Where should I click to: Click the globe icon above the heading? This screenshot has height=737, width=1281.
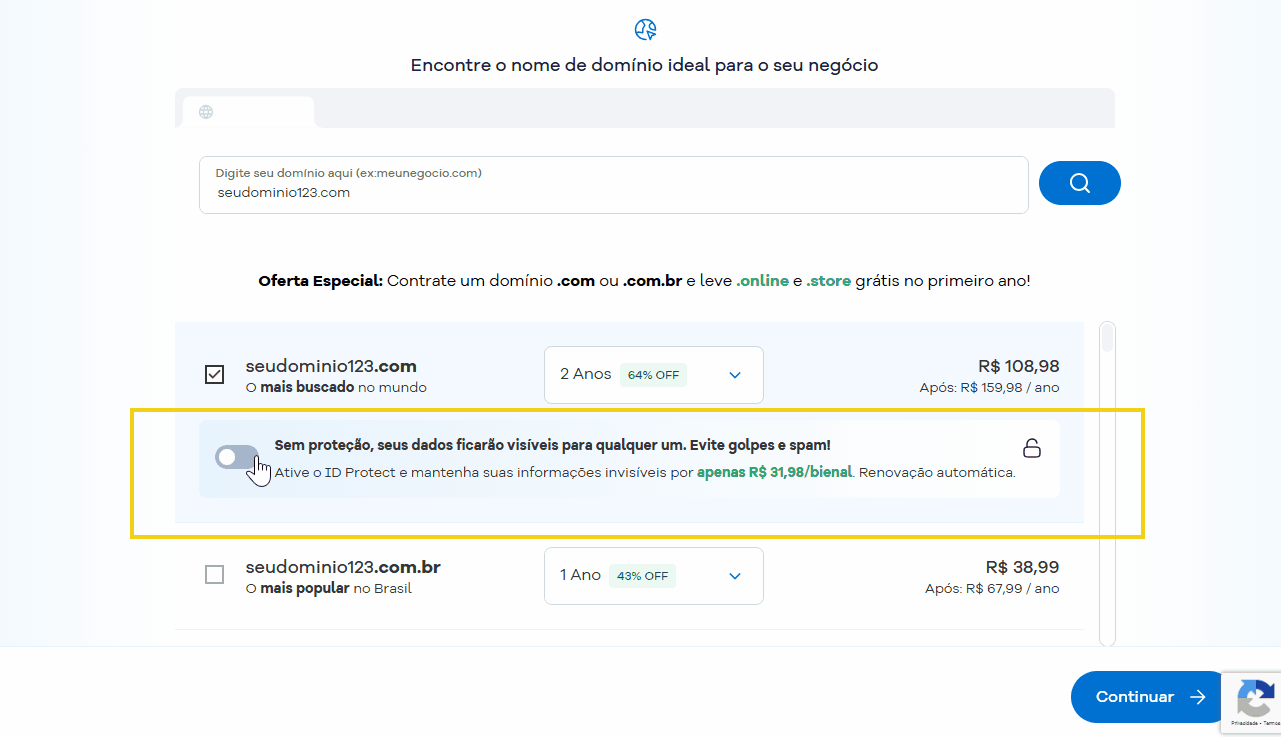pos(646,29)
